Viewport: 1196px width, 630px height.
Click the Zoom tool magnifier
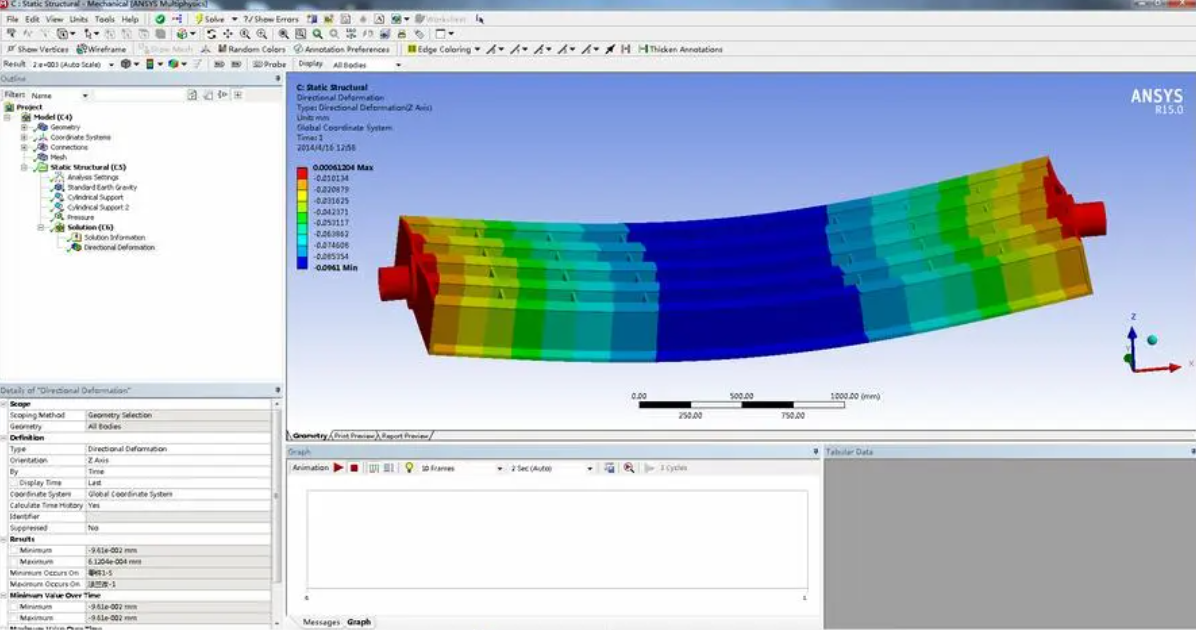pyautogui.click(x=245, y=34)
